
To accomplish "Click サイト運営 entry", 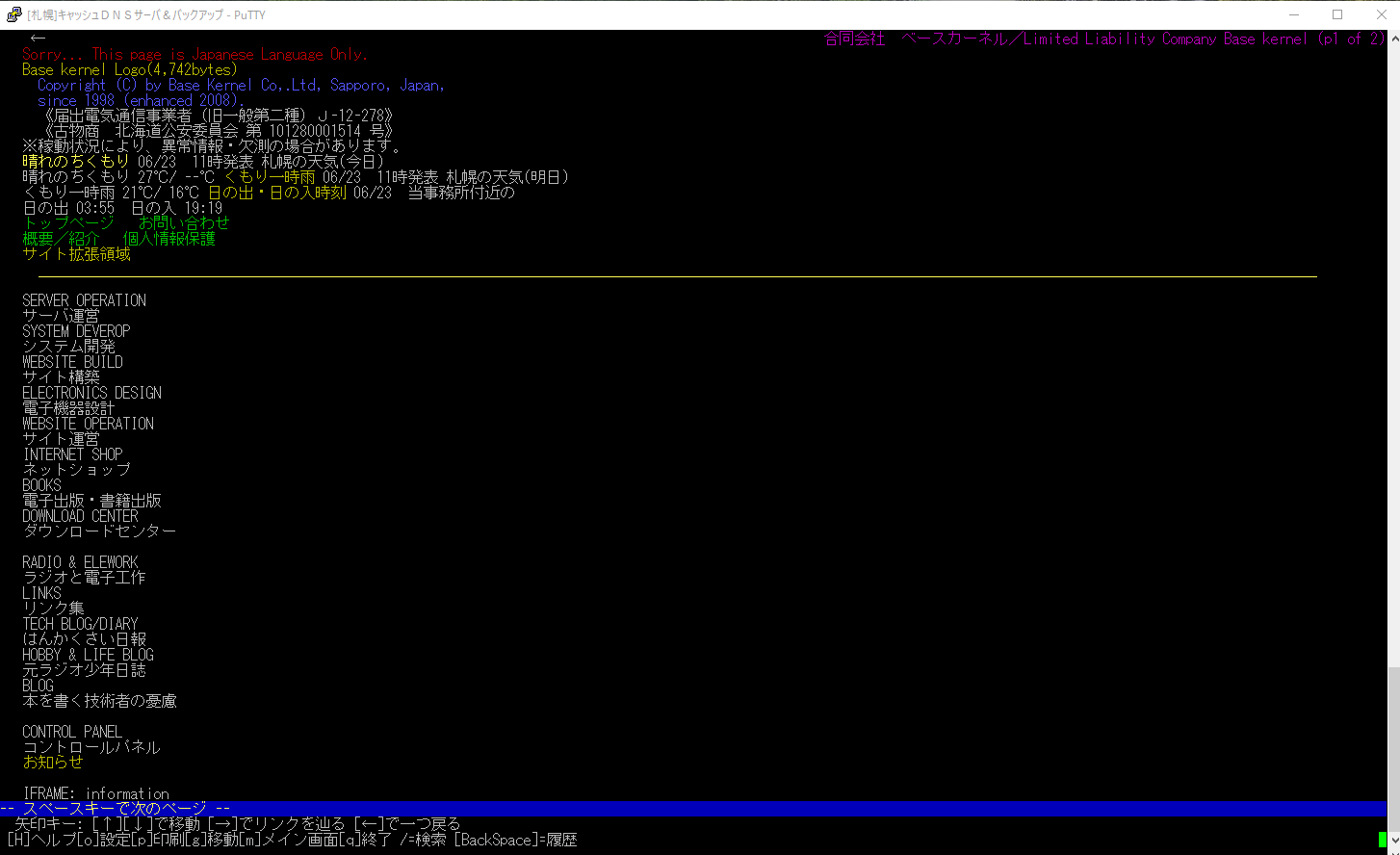I will 61,439.
